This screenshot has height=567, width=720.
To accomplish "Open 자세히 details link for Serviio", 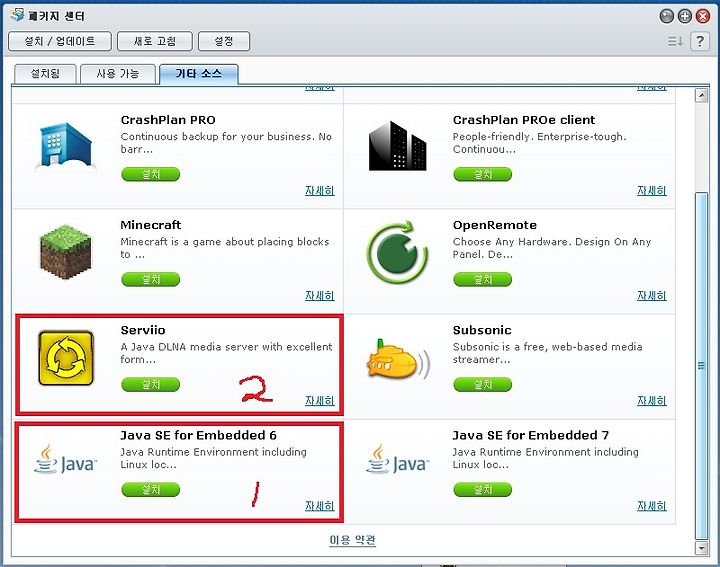I will pos(320,401).
